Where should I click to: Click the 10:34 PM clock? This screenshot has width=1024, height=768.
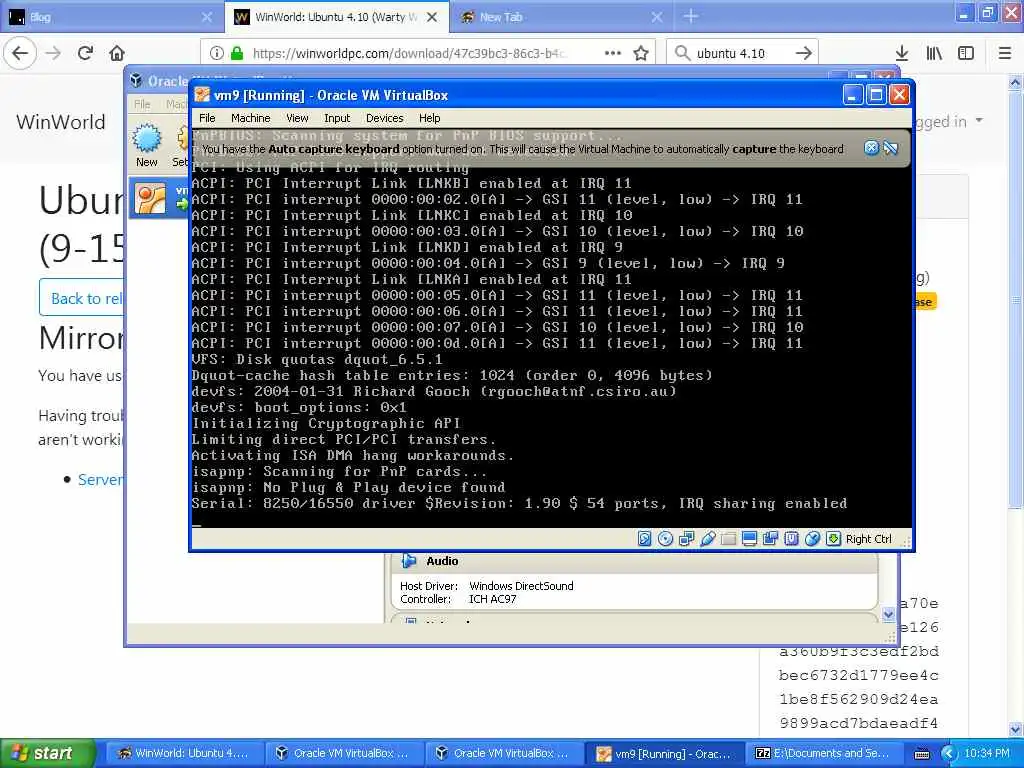click(987, 753)
